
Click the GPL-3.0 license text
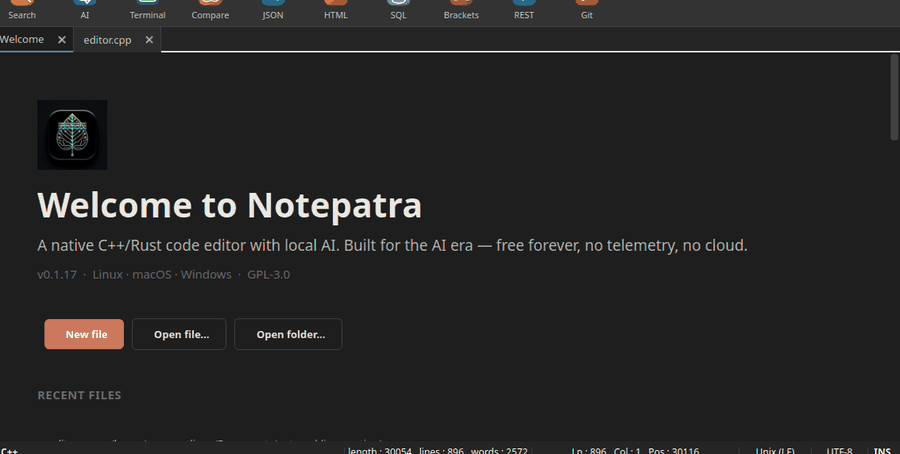click(269, 274)
